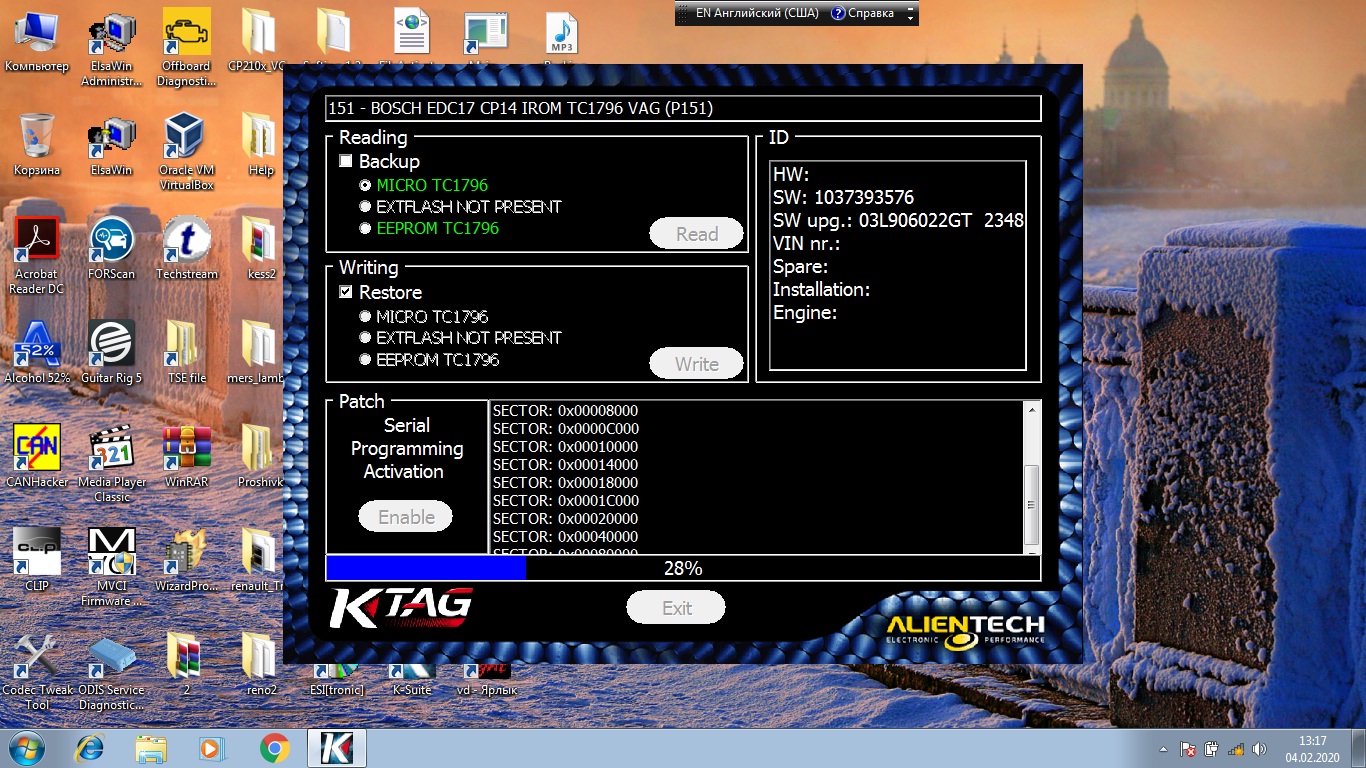Click the Enable patch button
The height and width of the screenshot is (768, 1366).
pyautogui.click(x=406, y=517)
